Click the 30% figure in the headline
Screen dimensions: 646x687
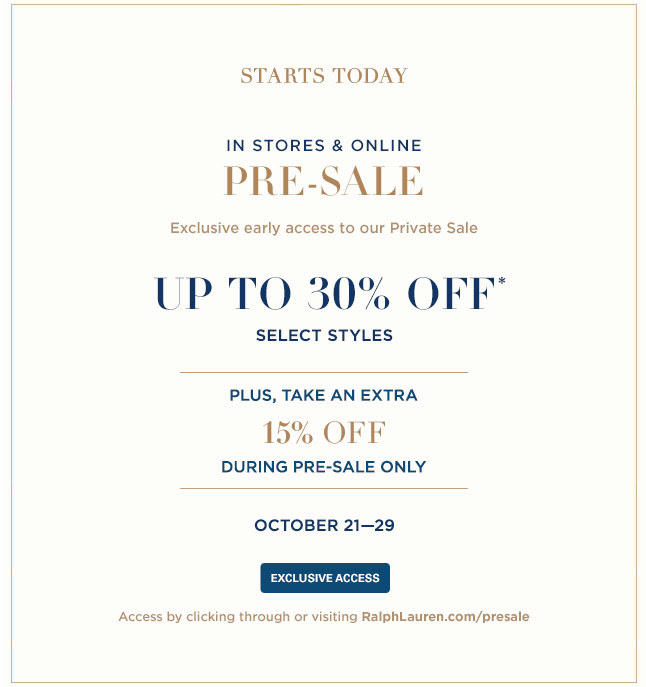[348, 293]
